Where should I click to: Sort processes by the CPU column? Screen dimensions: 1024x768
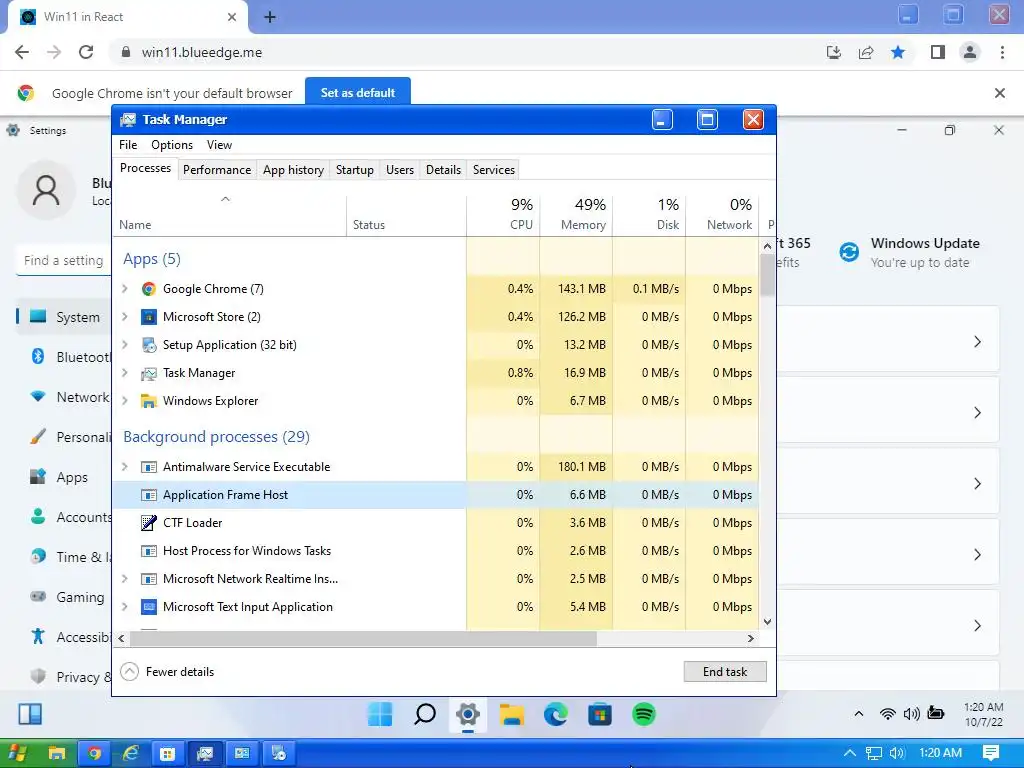click(x=504, y=215)
